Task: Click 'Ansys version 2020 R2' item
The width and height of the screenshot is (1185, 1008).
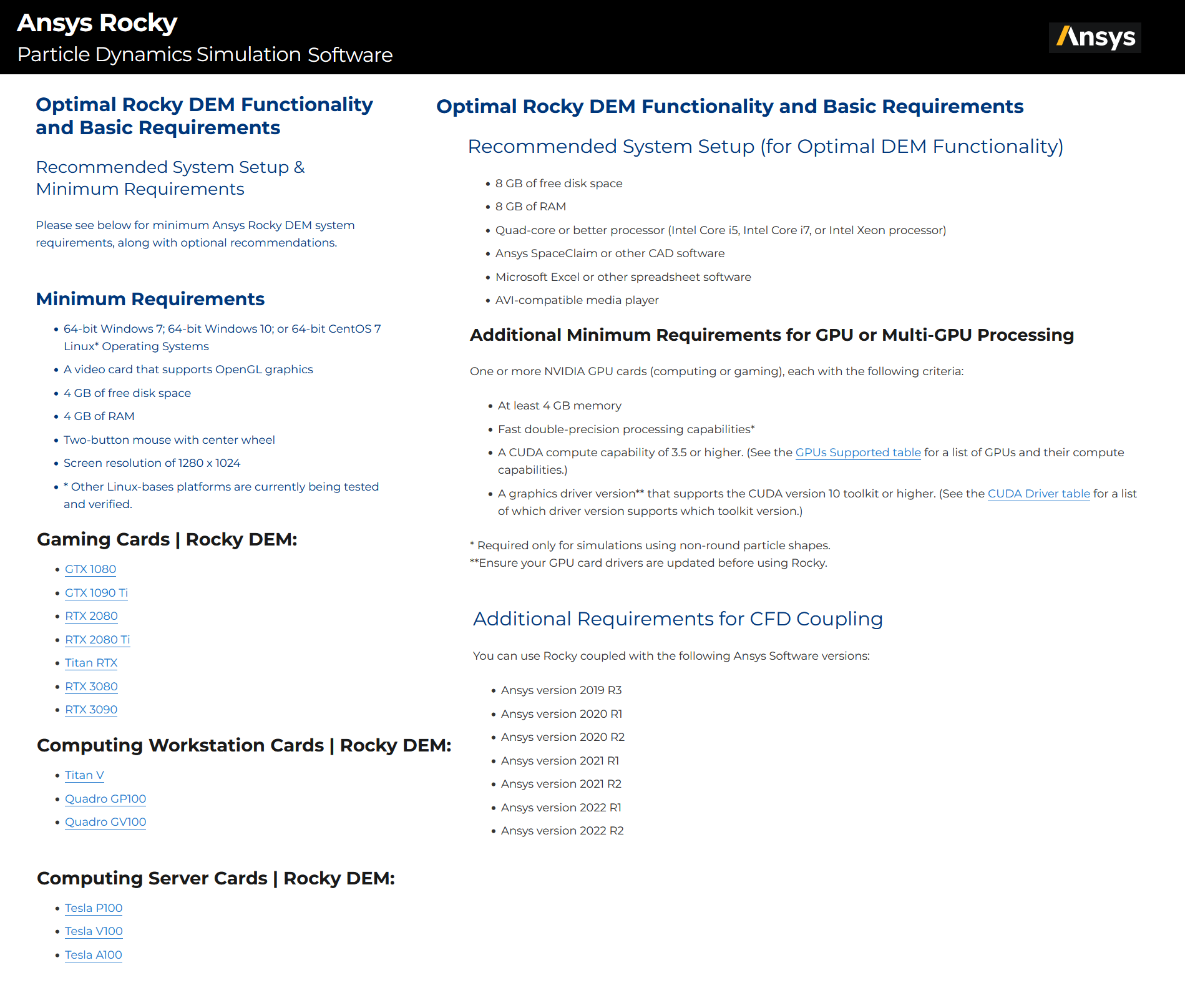Action: (563, 737)
